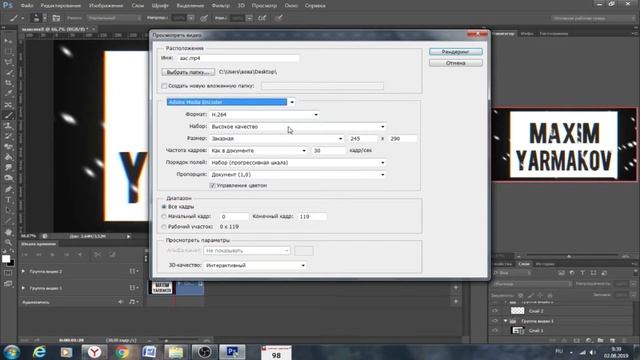
Task: Click the Split at Playhead scissors icon
Action: (97, 255)
